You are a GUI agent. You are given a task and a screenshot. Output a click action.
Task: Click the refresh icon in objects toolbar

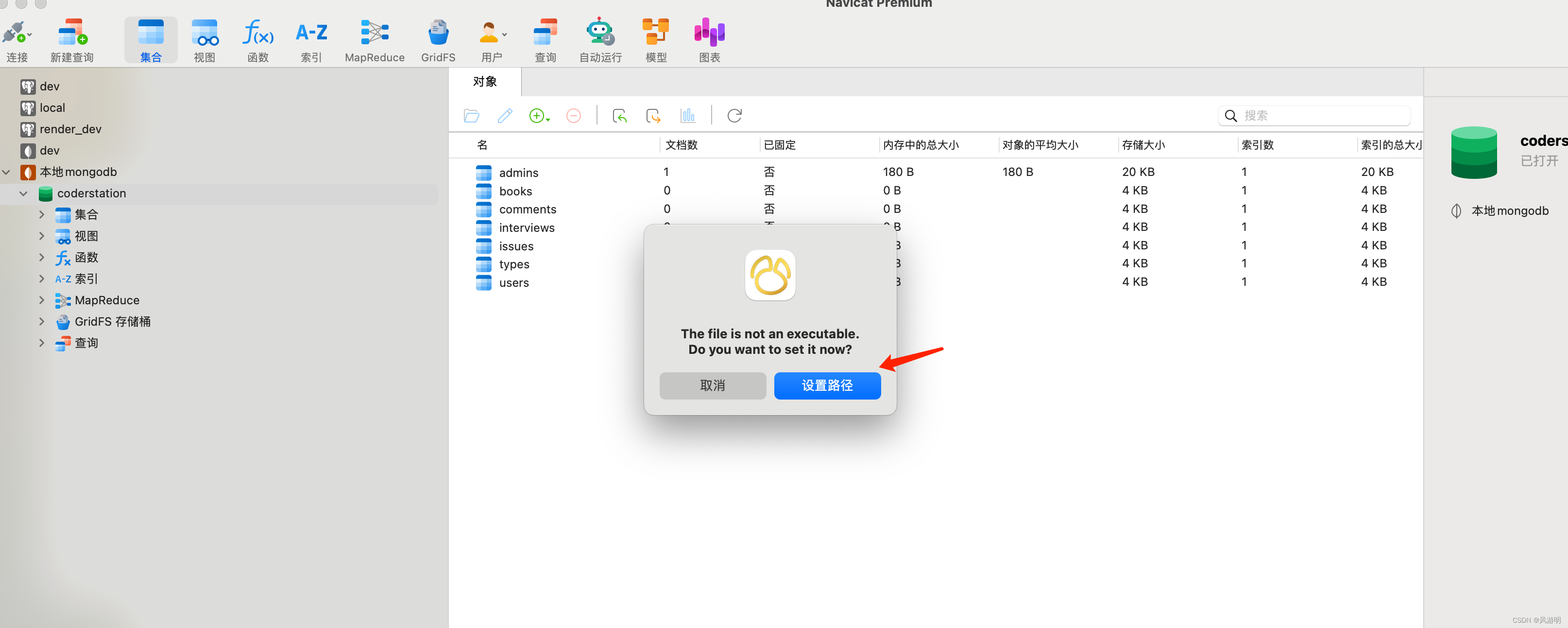coord(734,116)
